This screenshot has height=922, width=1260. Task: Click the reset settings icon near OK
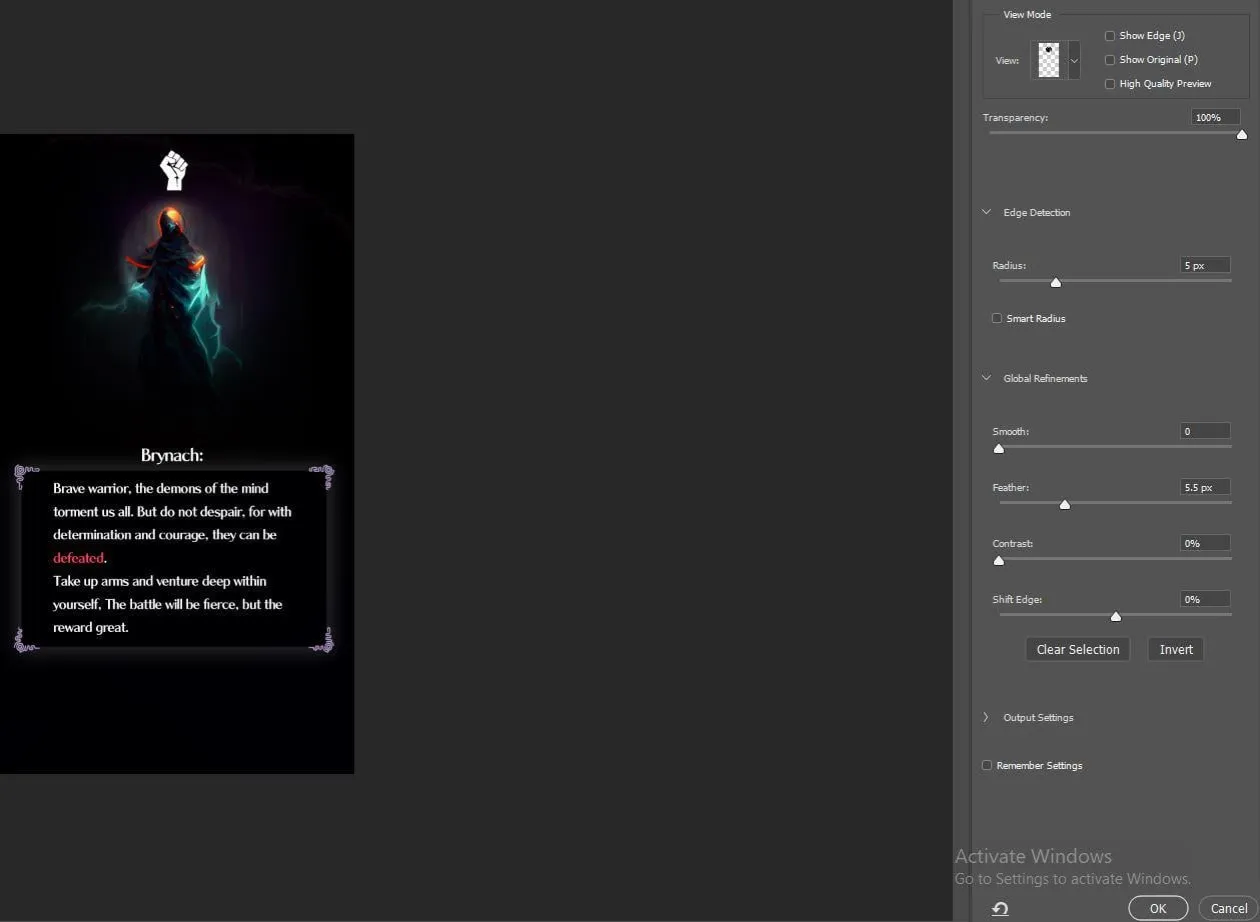tap(1000, 908)
